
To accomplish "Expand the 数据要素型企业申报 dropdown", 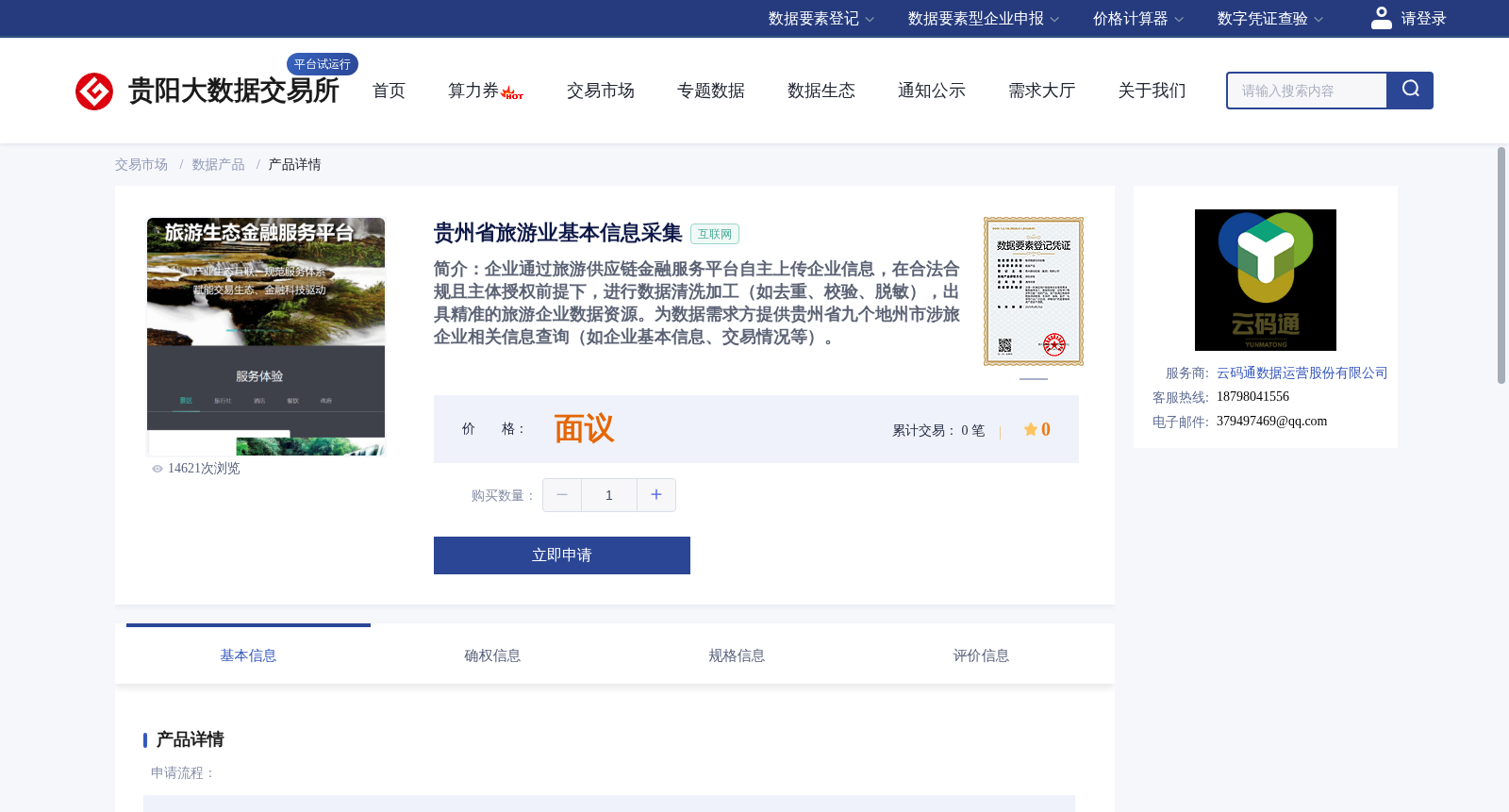I will [984, 19].
